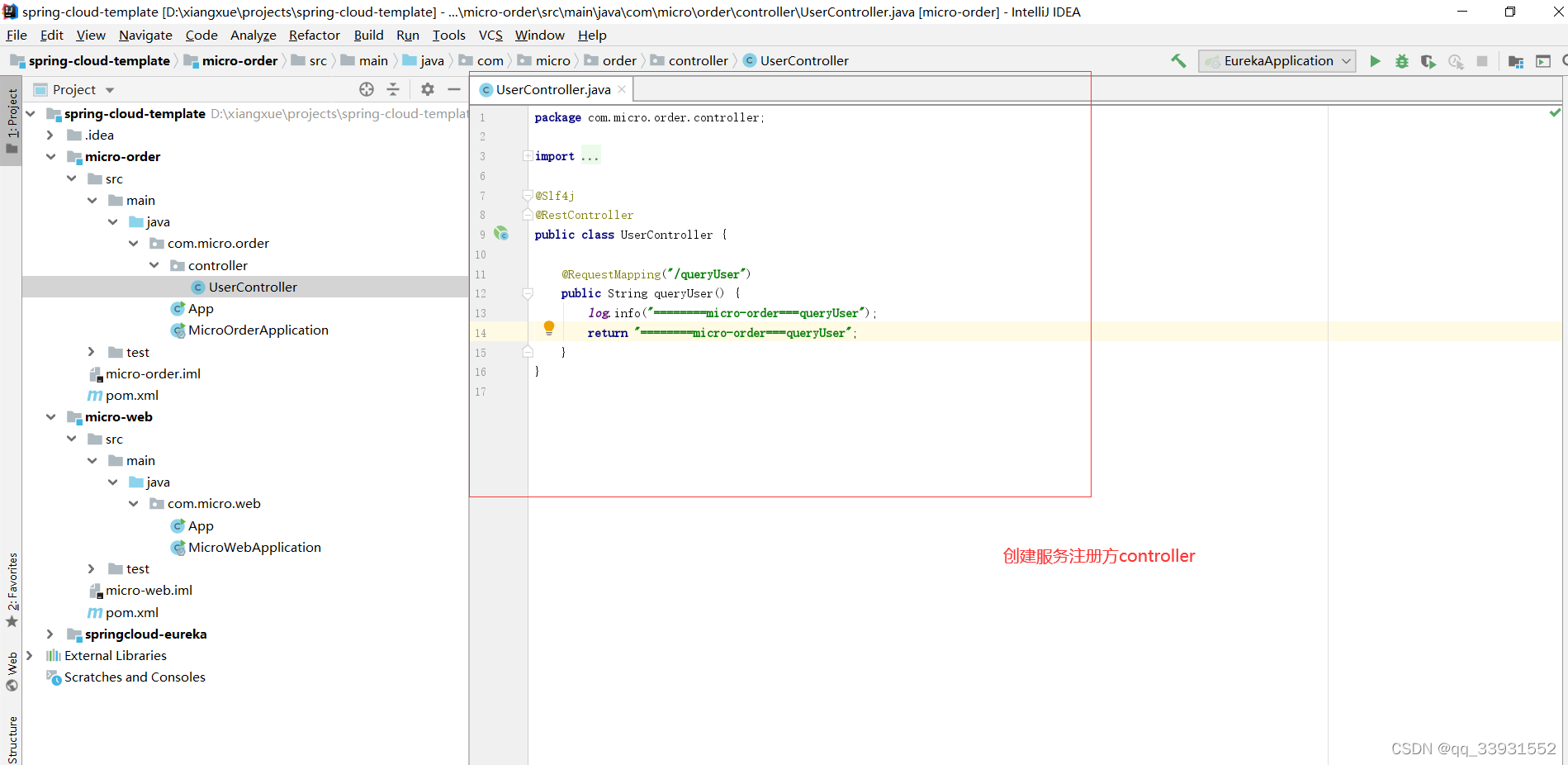Start debugging with the green bug icon
The width and height of the screenshot is (1568, 765).
[1401, 61]
